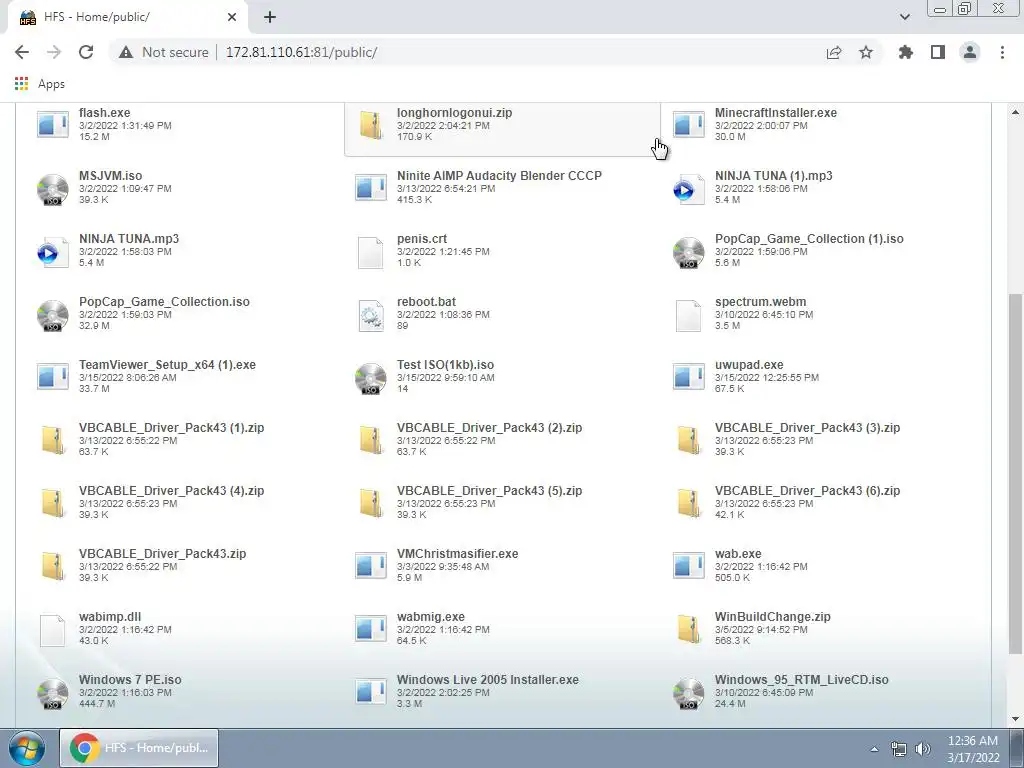Click the MinecraftInstaller.exe icon
The image size is (1024, 768).
688,124
